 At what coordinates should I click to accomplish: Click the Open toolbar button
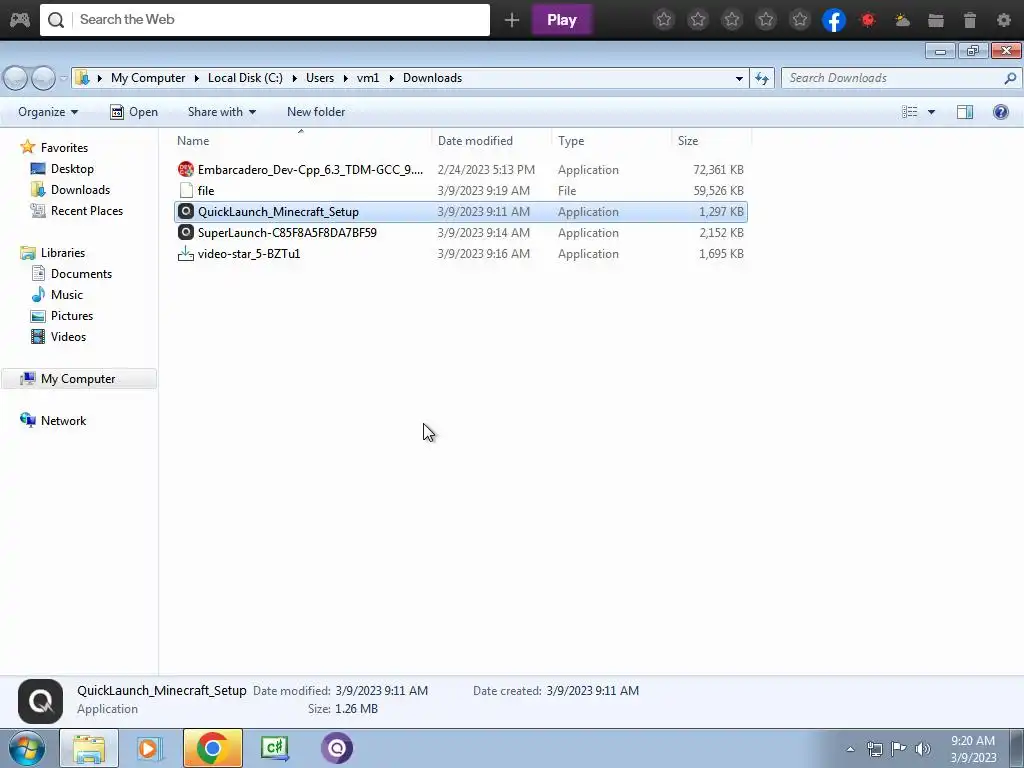pyautogui.click(x=134, y=112)
